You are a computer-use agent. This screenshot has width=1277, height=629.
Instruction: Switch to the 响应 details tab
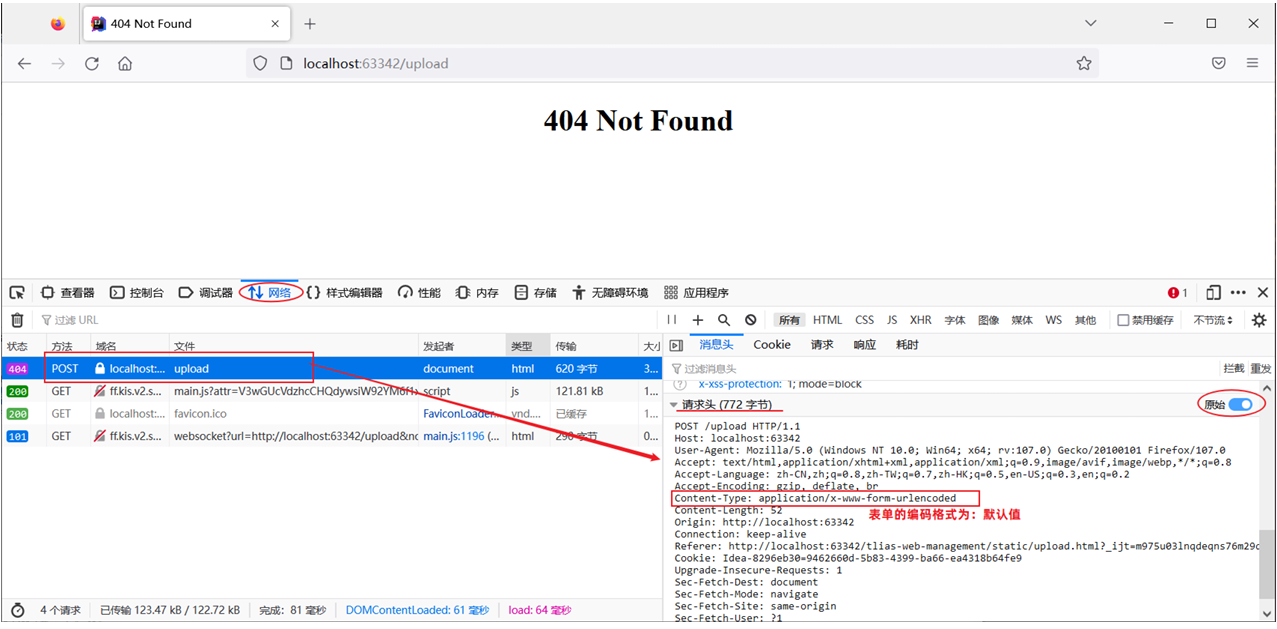click(864, 345)
